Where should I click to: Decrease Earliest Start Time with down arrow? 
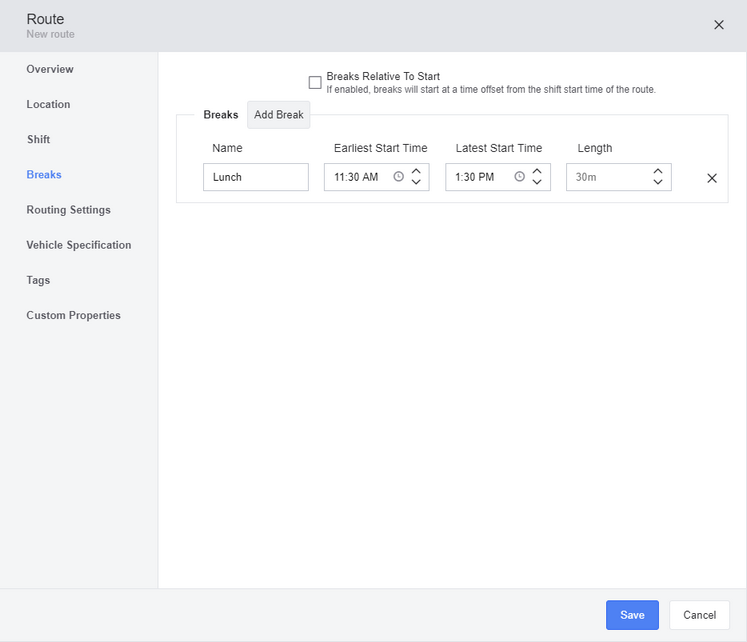(x=416, y=182)
